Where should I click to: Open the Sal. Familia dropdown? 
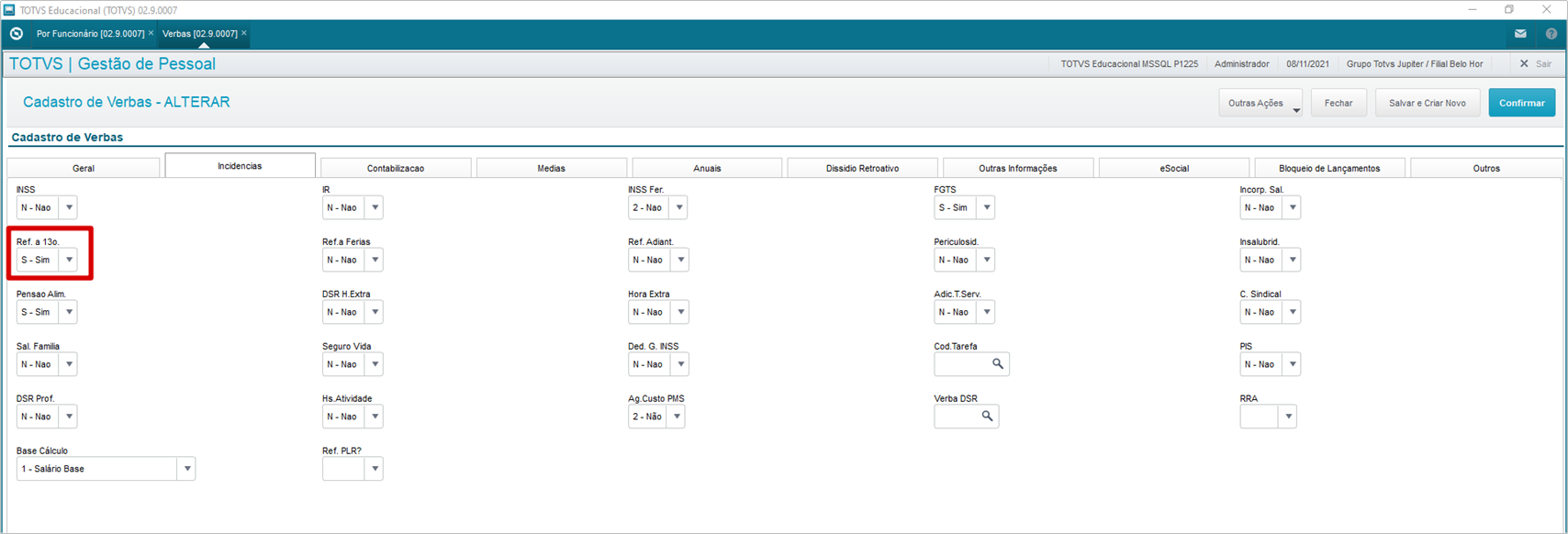(47, 364)
